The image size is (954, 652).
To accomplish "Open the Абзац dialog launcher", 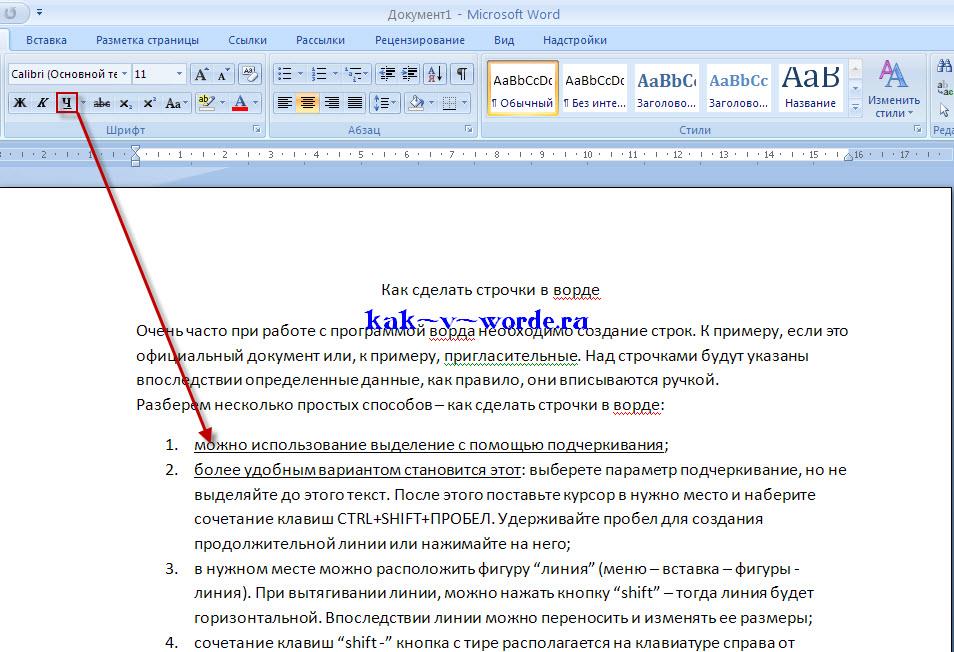I will 468,130.
